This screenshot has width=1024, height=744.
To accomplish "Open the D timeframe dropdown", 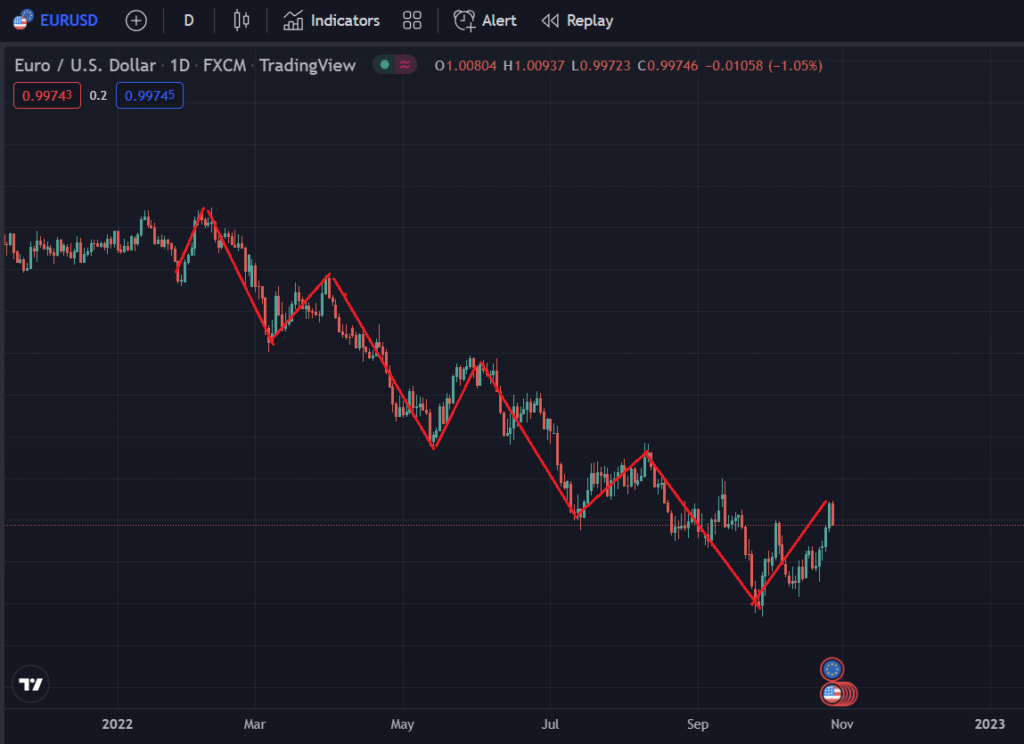I will (188, 20).
